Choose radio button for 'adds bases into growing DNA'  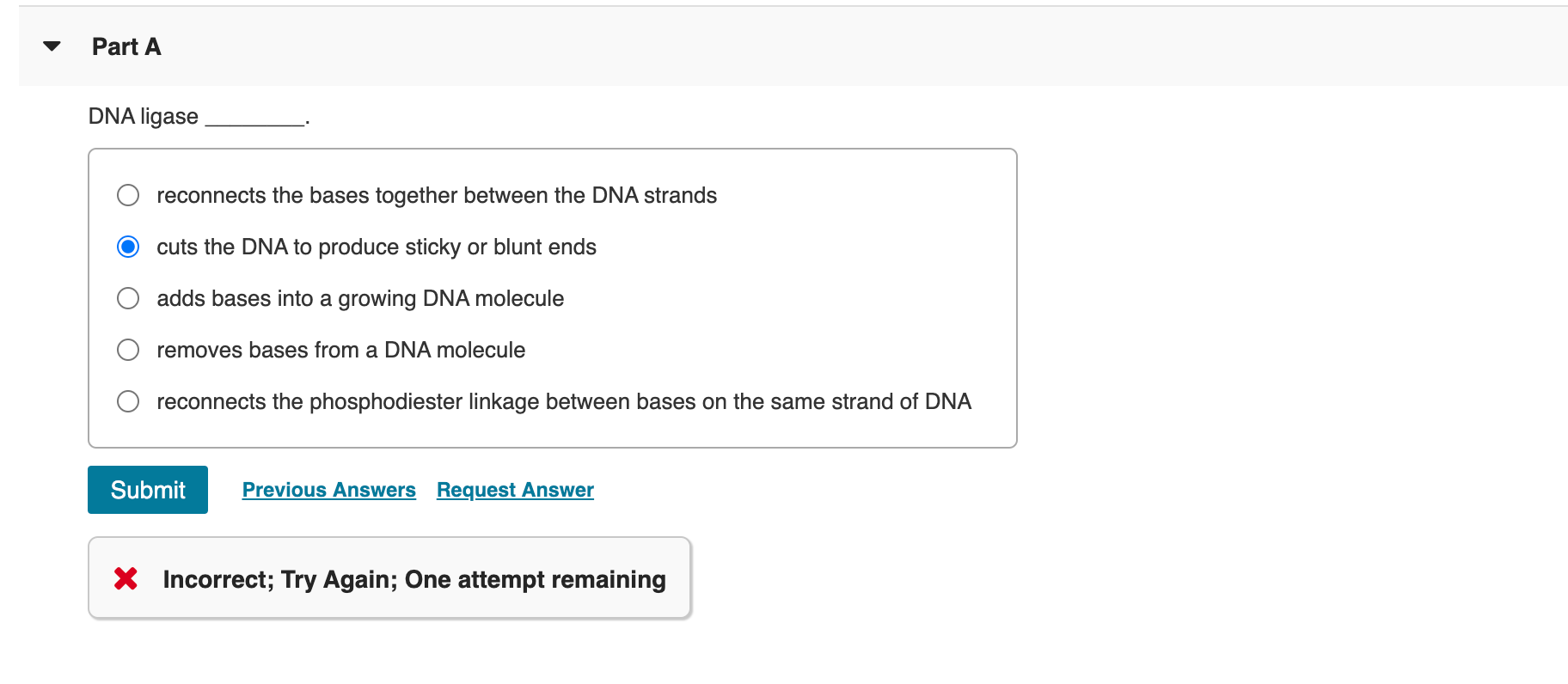click(x=128, y=298)
